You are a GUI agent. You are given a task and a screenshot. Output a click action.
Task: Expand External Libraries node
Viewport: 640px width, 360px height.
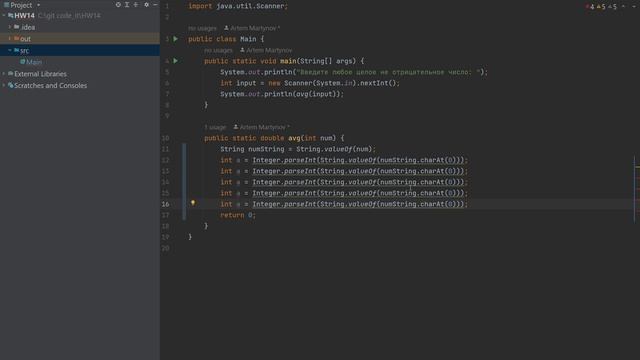click(x=4, y=74)
